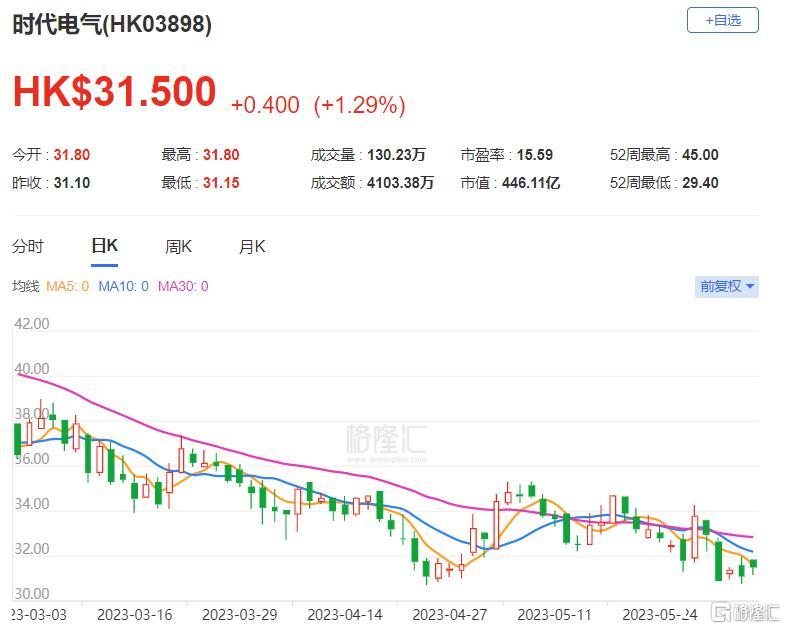
Task: Click the MA30 moving average label
Action: tap(183, 286)
